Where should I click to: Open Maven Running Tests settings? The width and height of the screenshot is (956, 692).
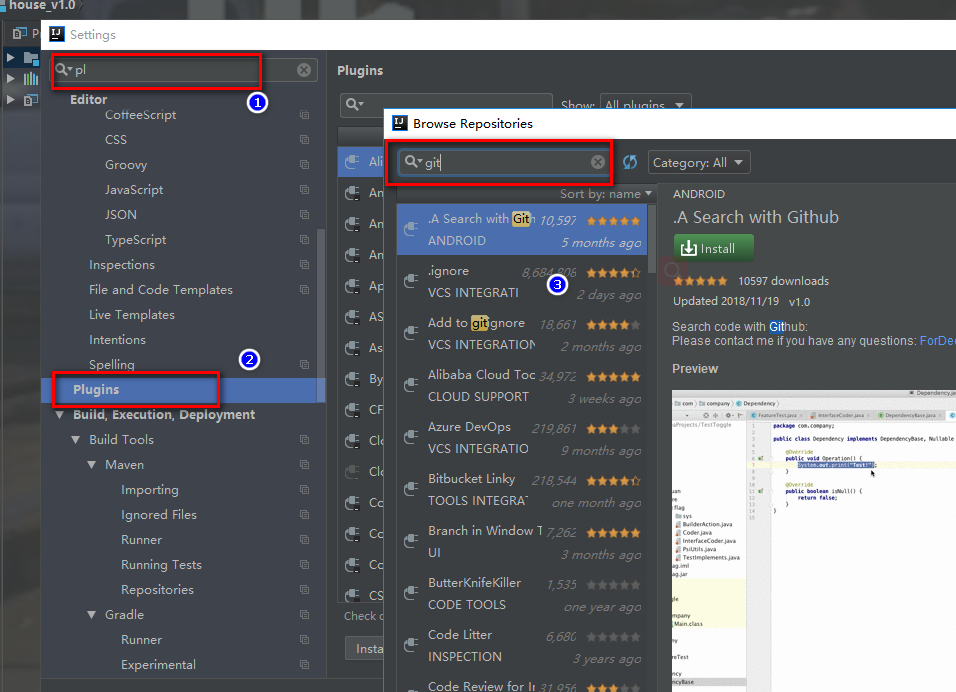tap(162, 565)
